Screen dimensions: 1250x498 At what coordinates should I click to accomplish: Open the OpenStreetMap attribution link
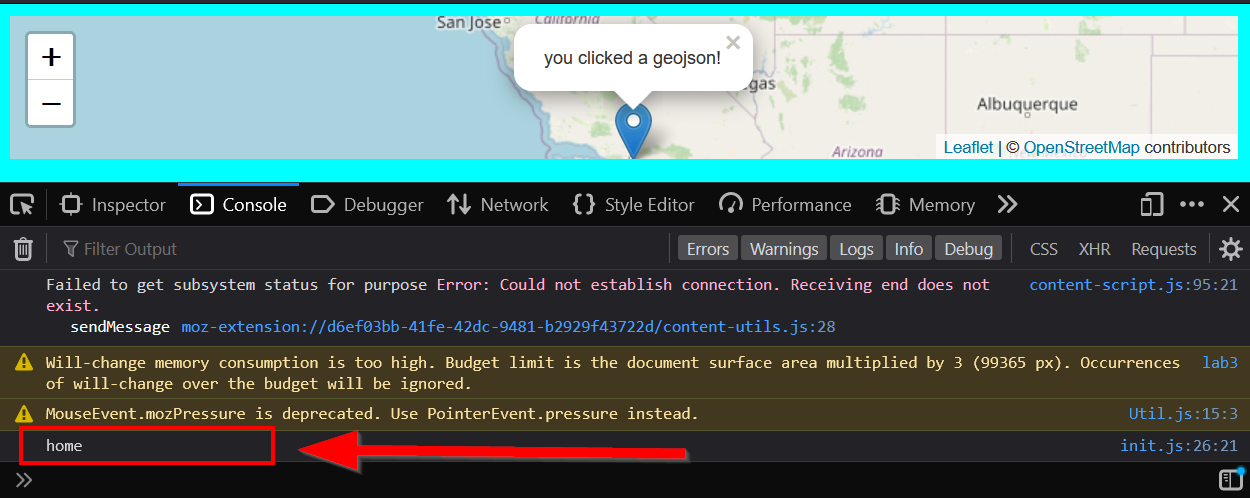[1081, 147]
